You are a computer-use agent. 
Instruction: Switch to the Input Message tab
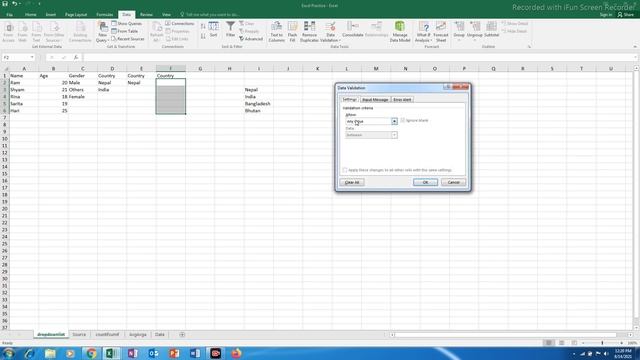375,100
